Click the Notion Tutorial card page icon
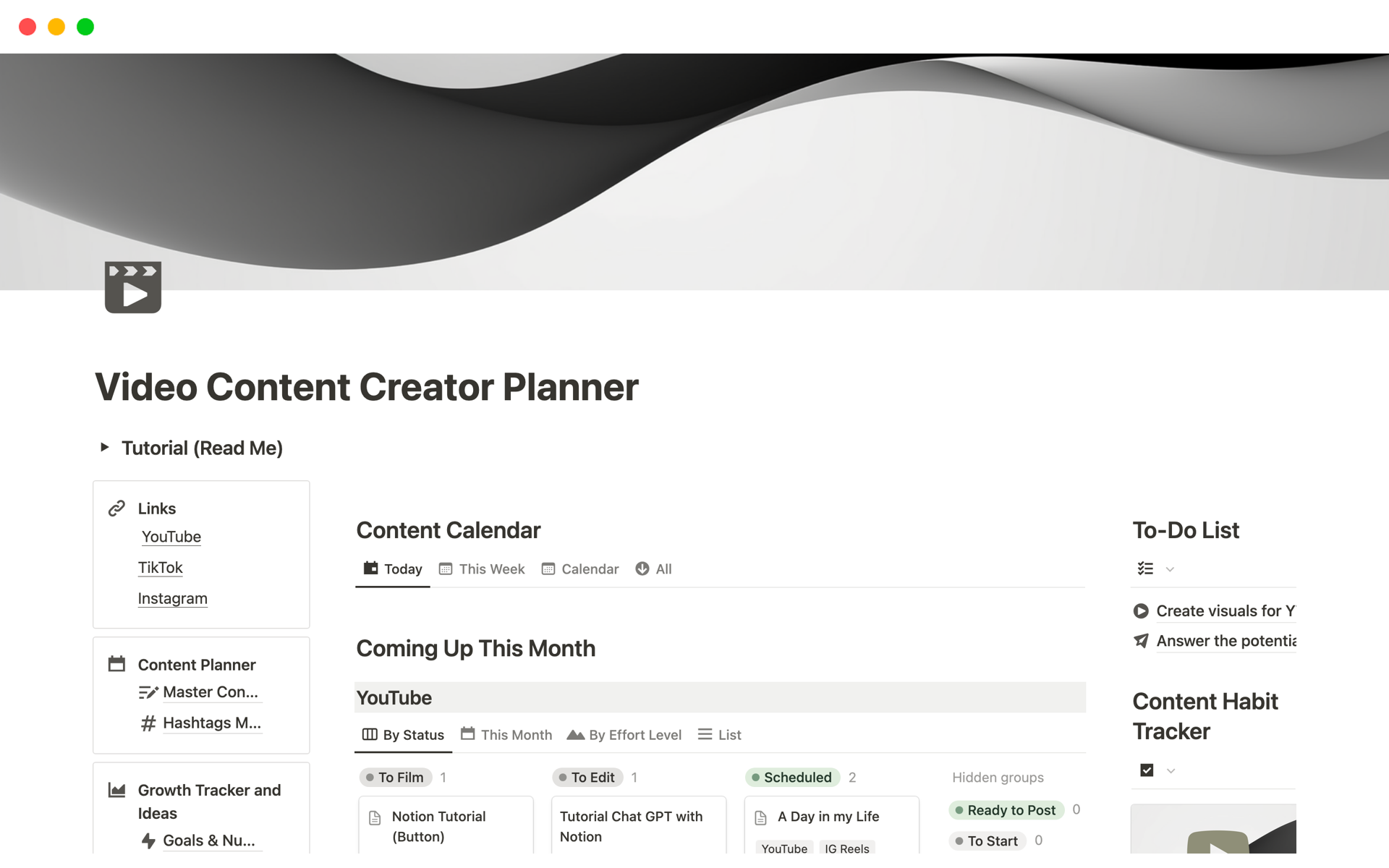Screen dimensions: 1389x868 [375, 817]
